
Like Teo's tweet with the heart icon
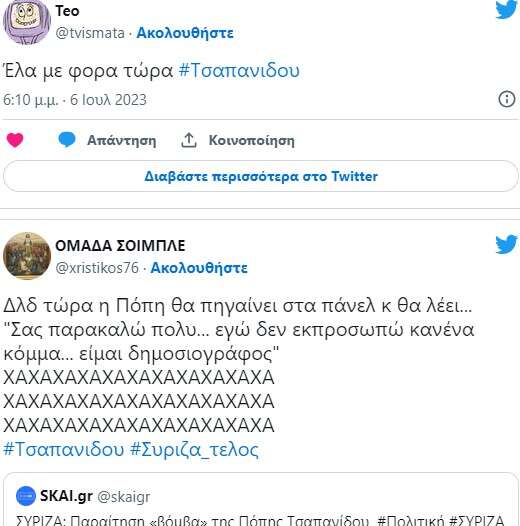point(15,140)
